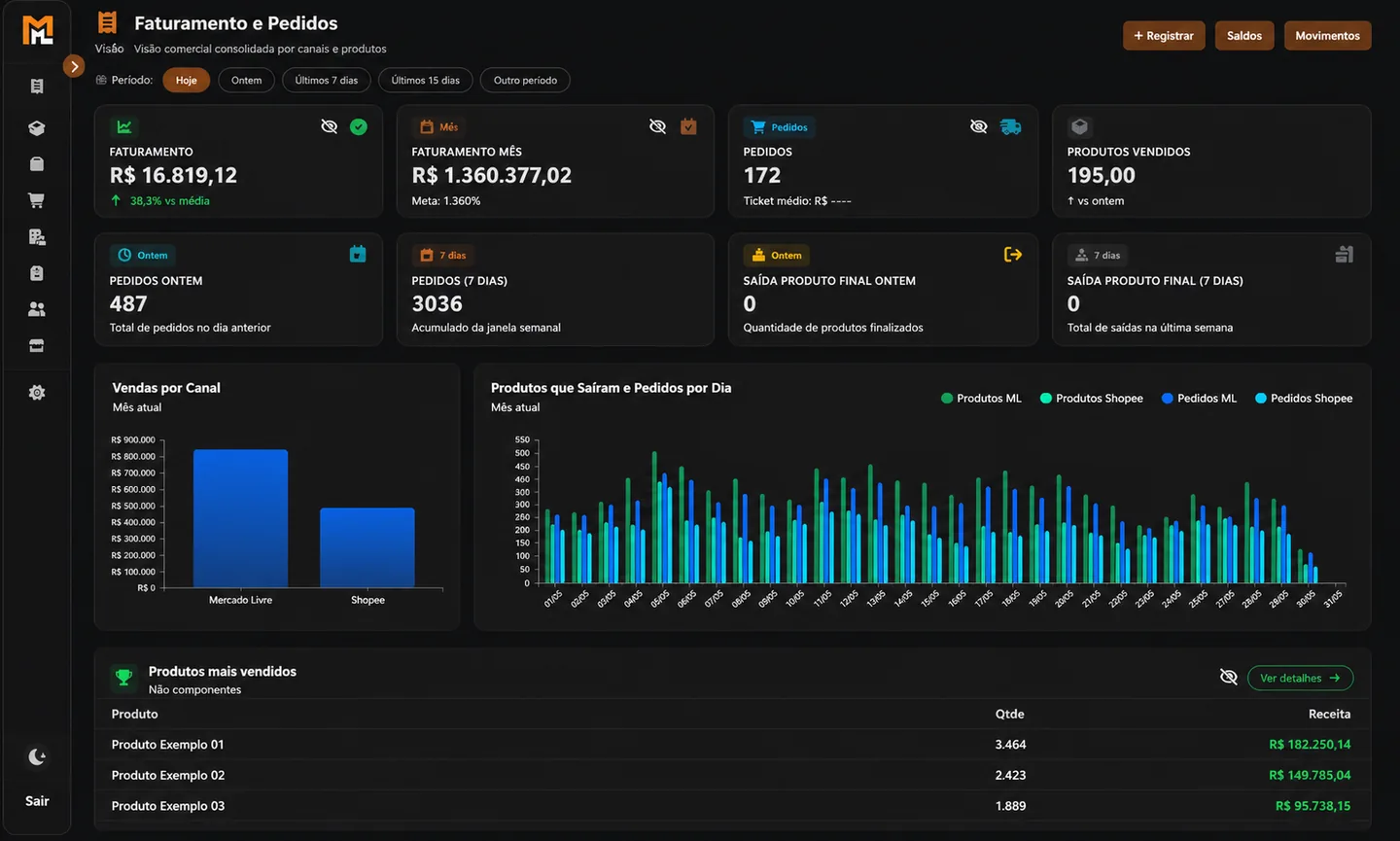Click the Mercado Livre bar in chart

pyautogui.click(x=240, y=518)
